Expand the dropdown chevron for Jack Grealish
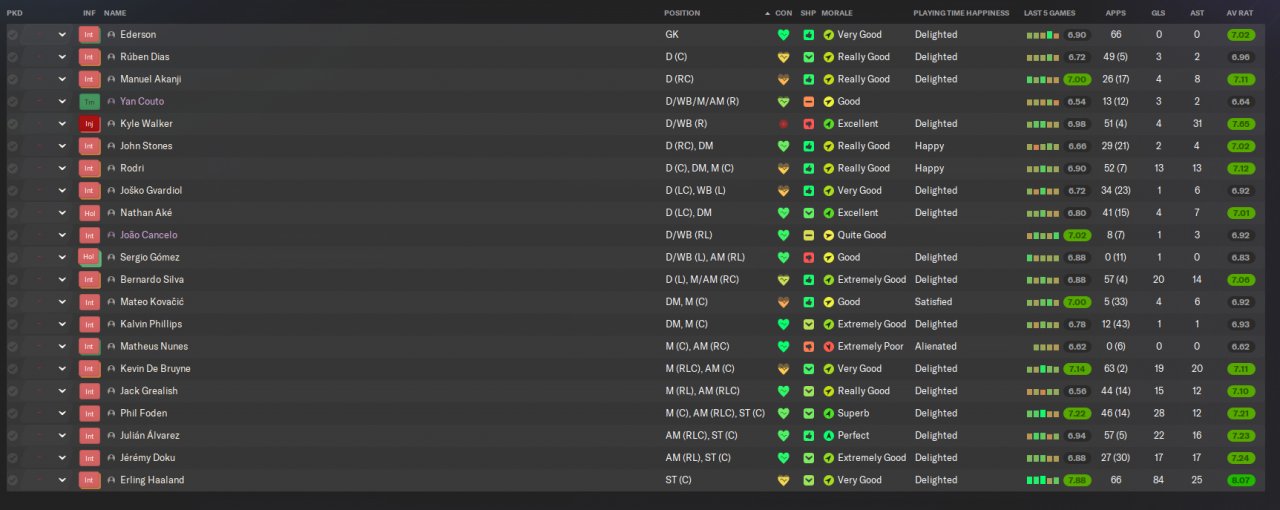Image resolution: width=1280 pixels, height=510 pixels. (x=62, y=391)
